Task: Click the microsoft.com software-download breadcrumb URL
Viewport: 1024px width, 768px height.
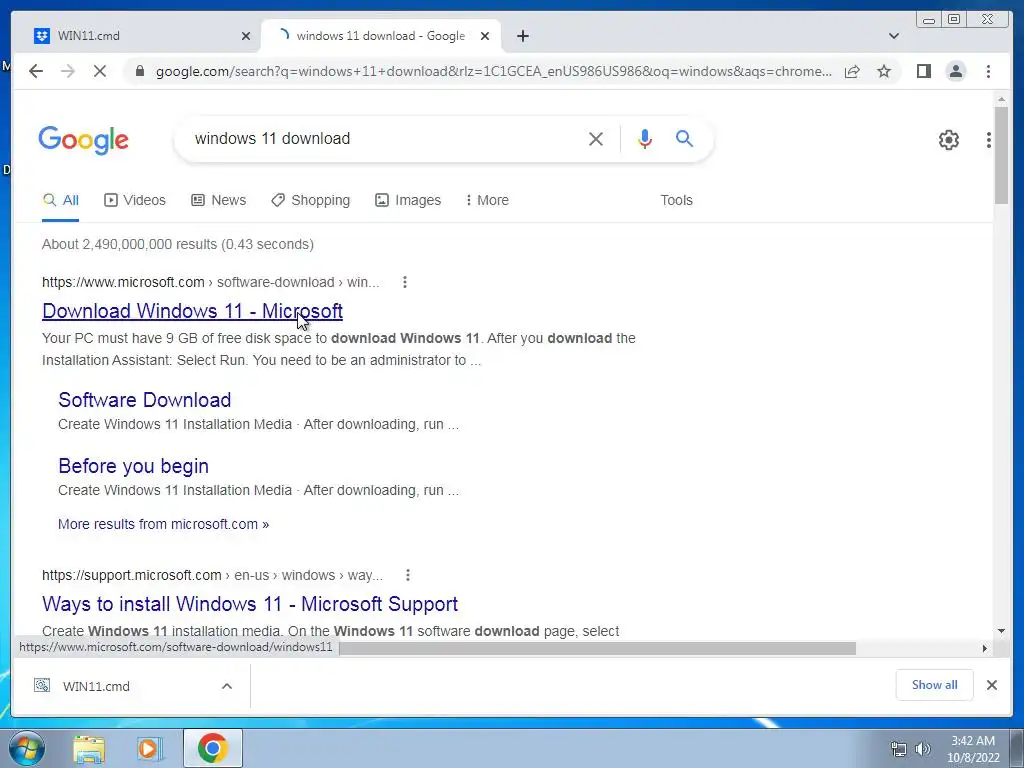Action: 210,282
